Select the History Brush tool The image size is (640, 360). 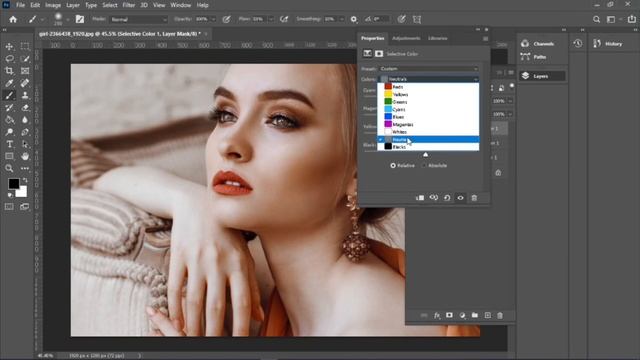coord(9,108)
